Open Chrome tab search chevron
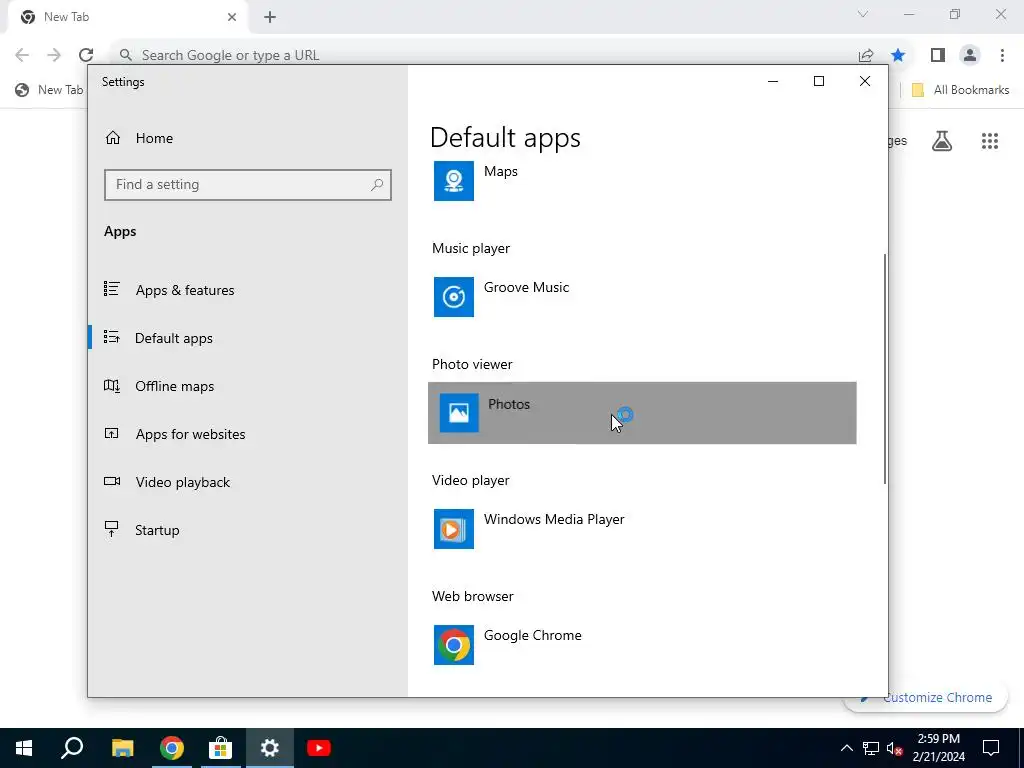 click(x=863, y=14)
